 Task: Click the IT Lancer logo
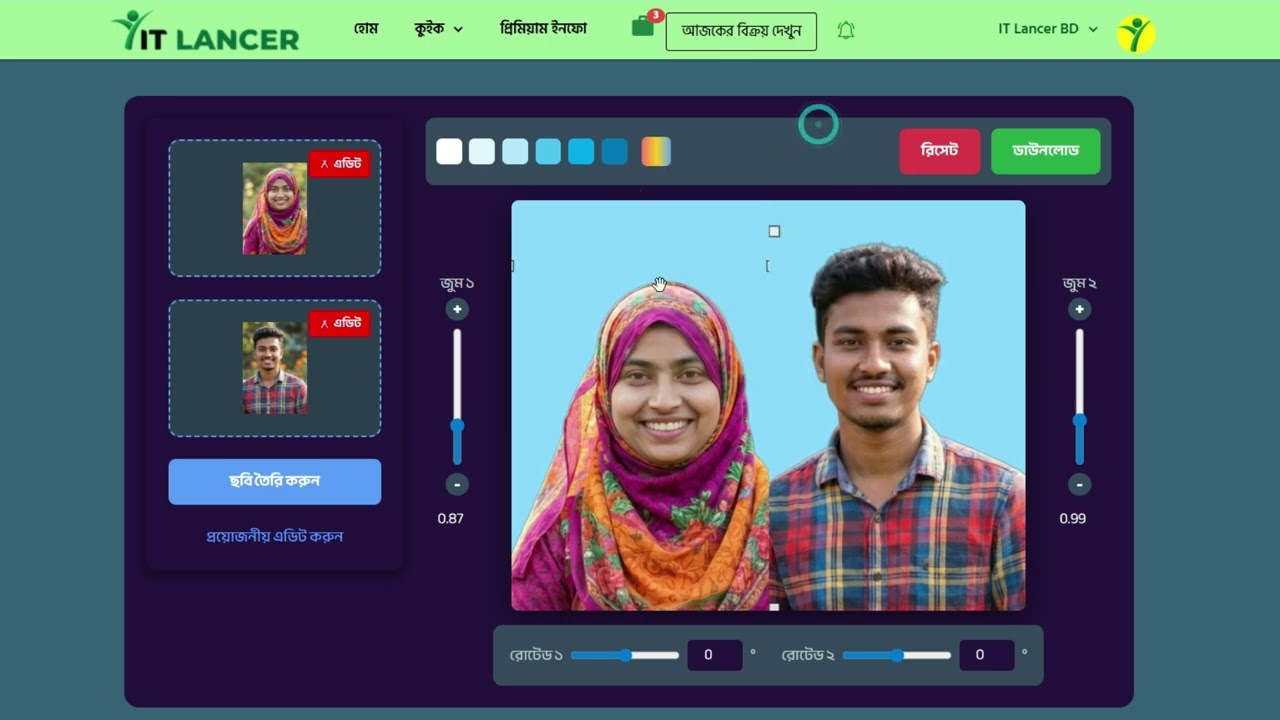coord(206,31)
